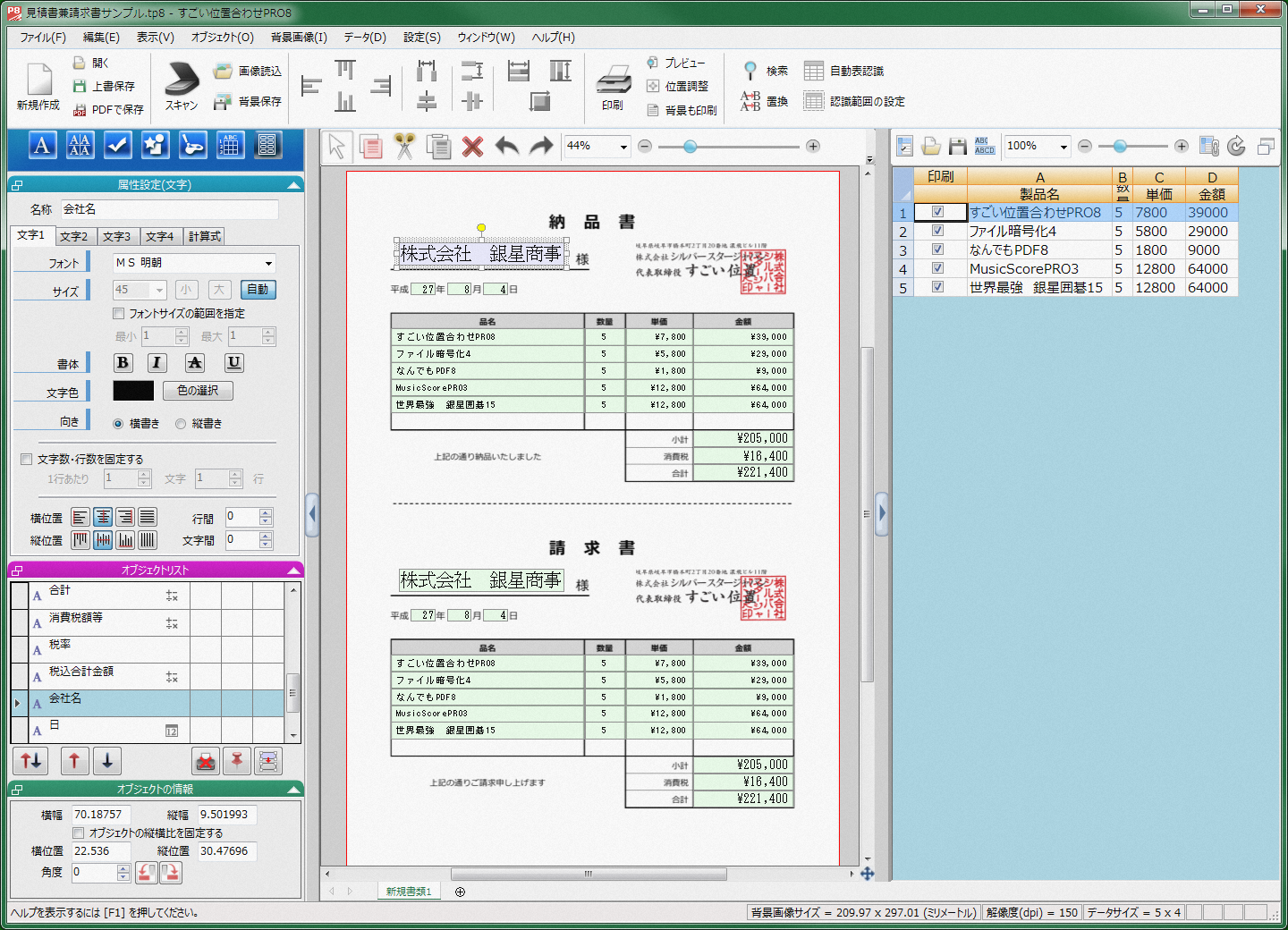Switch to the 文字2 tab
The image size is (1288, 930).
(73, 237)
